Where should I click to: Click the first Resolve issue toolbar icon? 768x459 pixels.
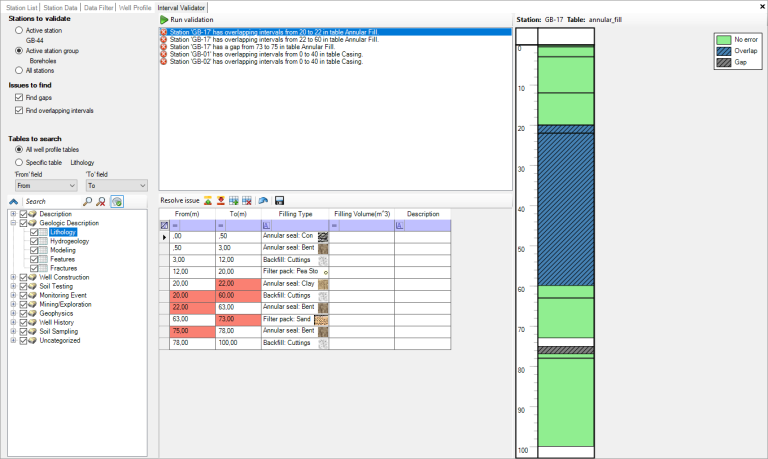[x=208, y=201]
